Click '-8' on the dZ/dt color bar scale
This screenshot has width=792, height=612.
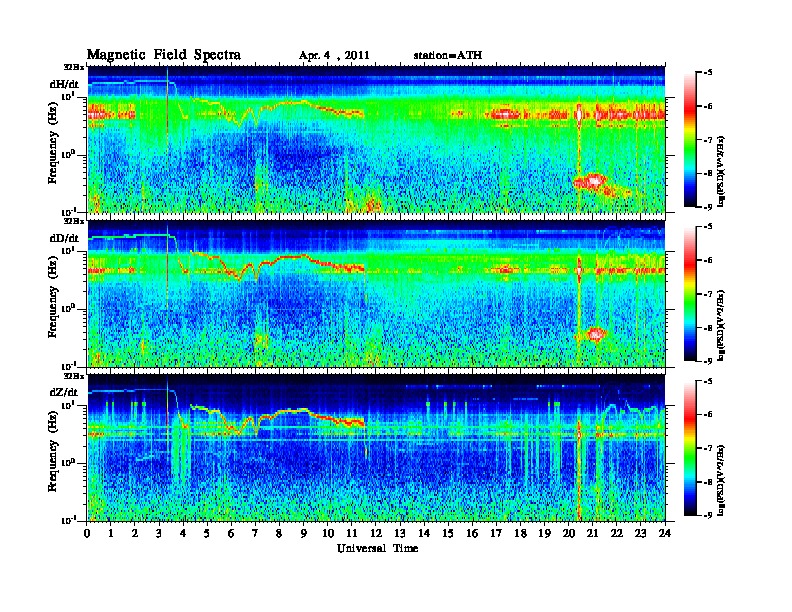coord(708,482)
